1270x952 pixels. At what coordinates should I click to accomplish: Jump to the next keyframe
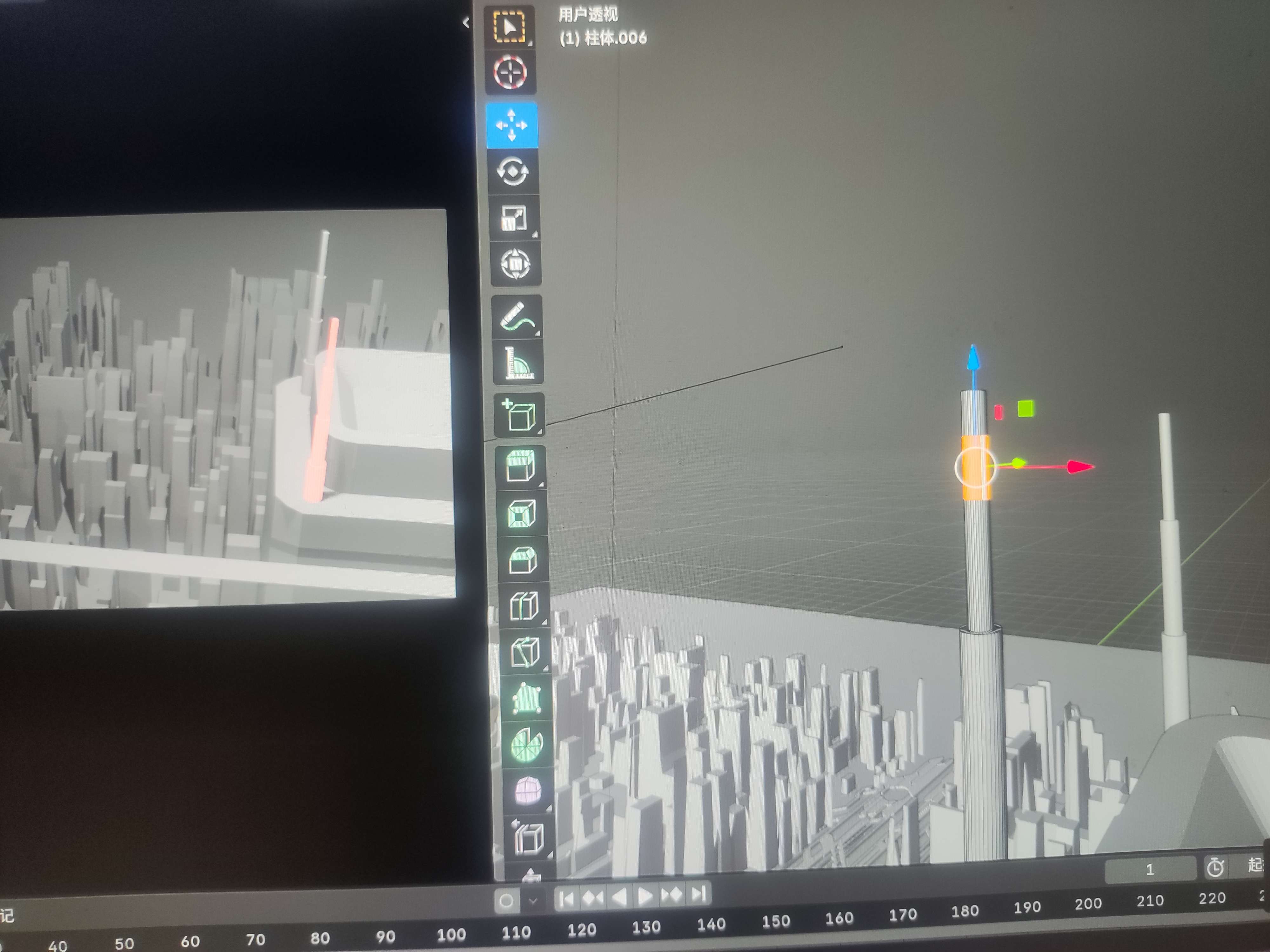(672, 895)
